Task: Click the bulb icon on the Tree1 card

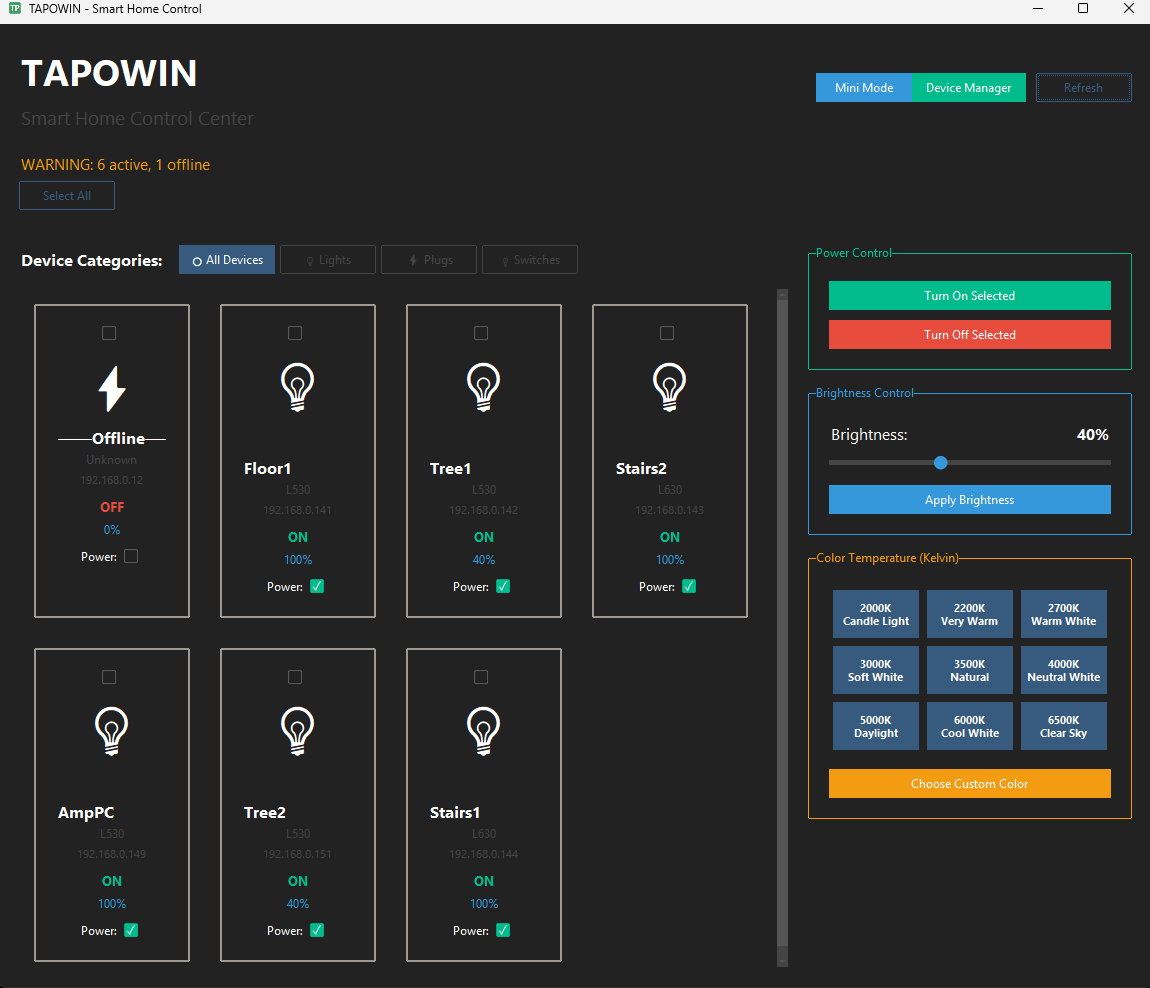Action: point(483,387)
